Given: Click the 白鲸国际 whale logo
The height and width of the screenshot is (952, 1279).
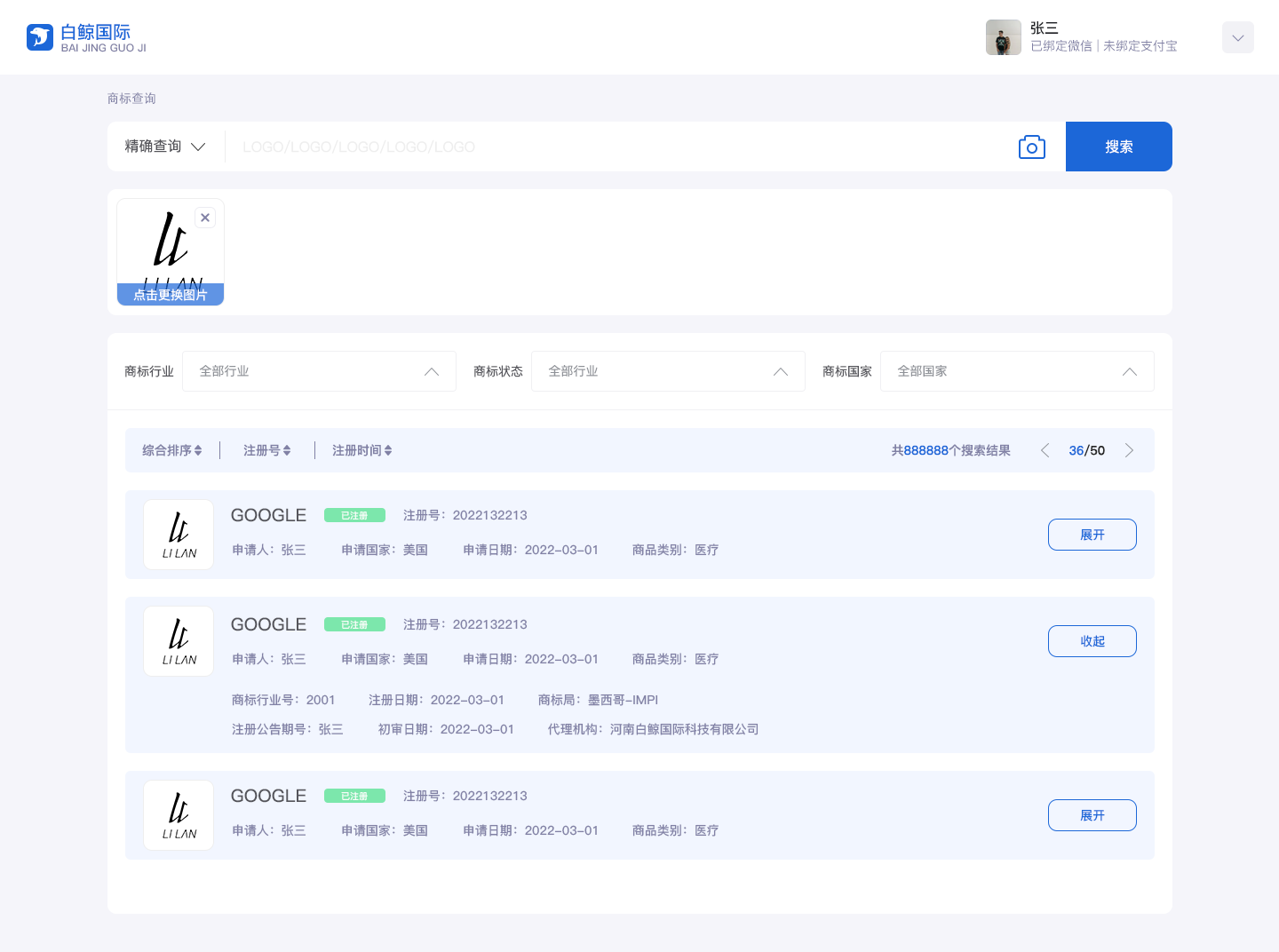Looking at the screenshot, I should click(40, 36).
